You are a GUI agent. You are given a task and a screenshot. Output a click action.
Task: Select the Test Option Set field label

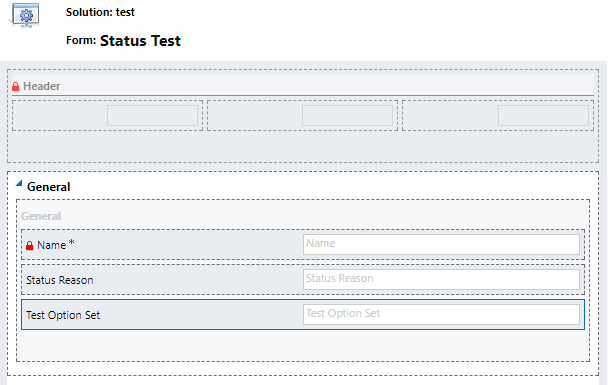point(63,315)
